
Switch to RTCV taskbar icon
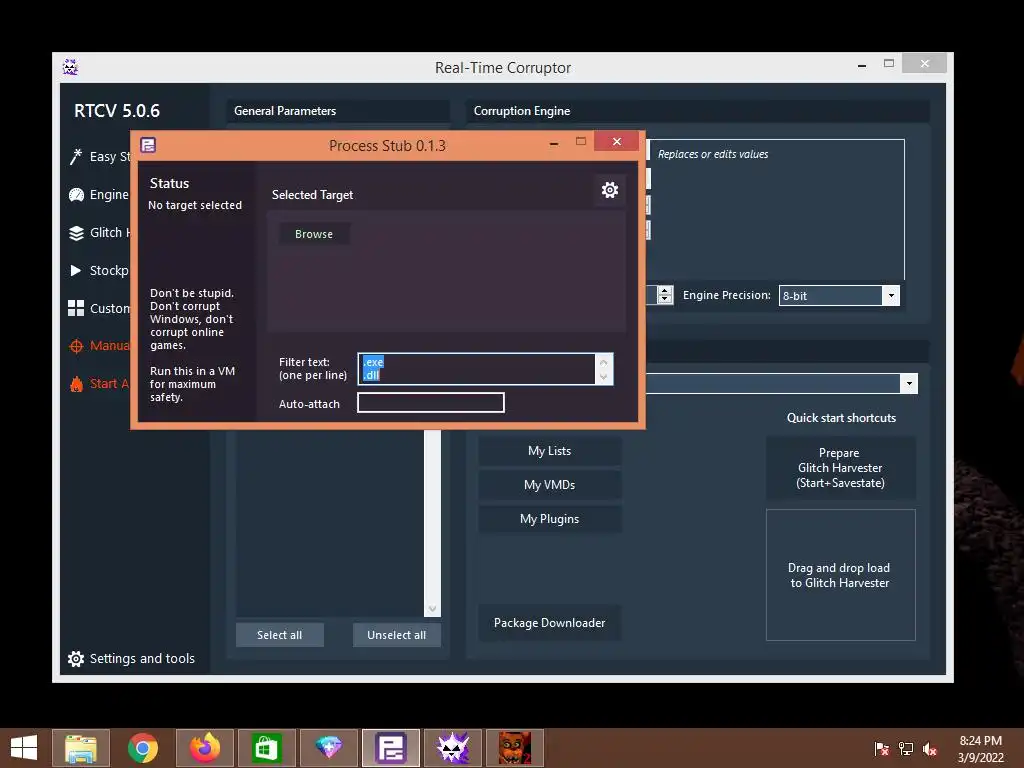click(x=453, y=748)
